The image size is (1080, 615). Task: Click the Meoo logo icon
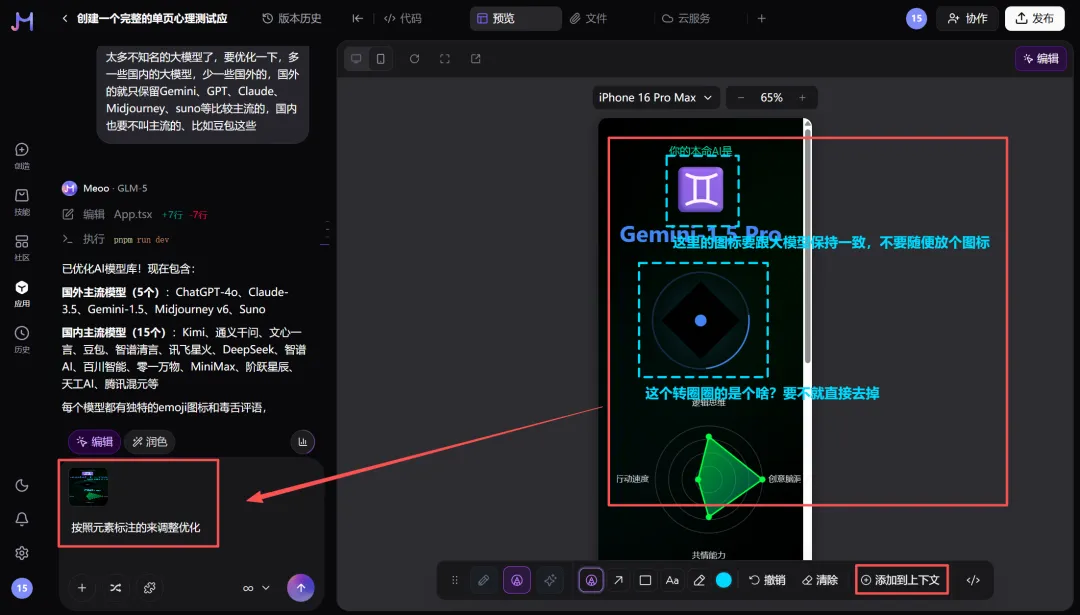point(22,21)
